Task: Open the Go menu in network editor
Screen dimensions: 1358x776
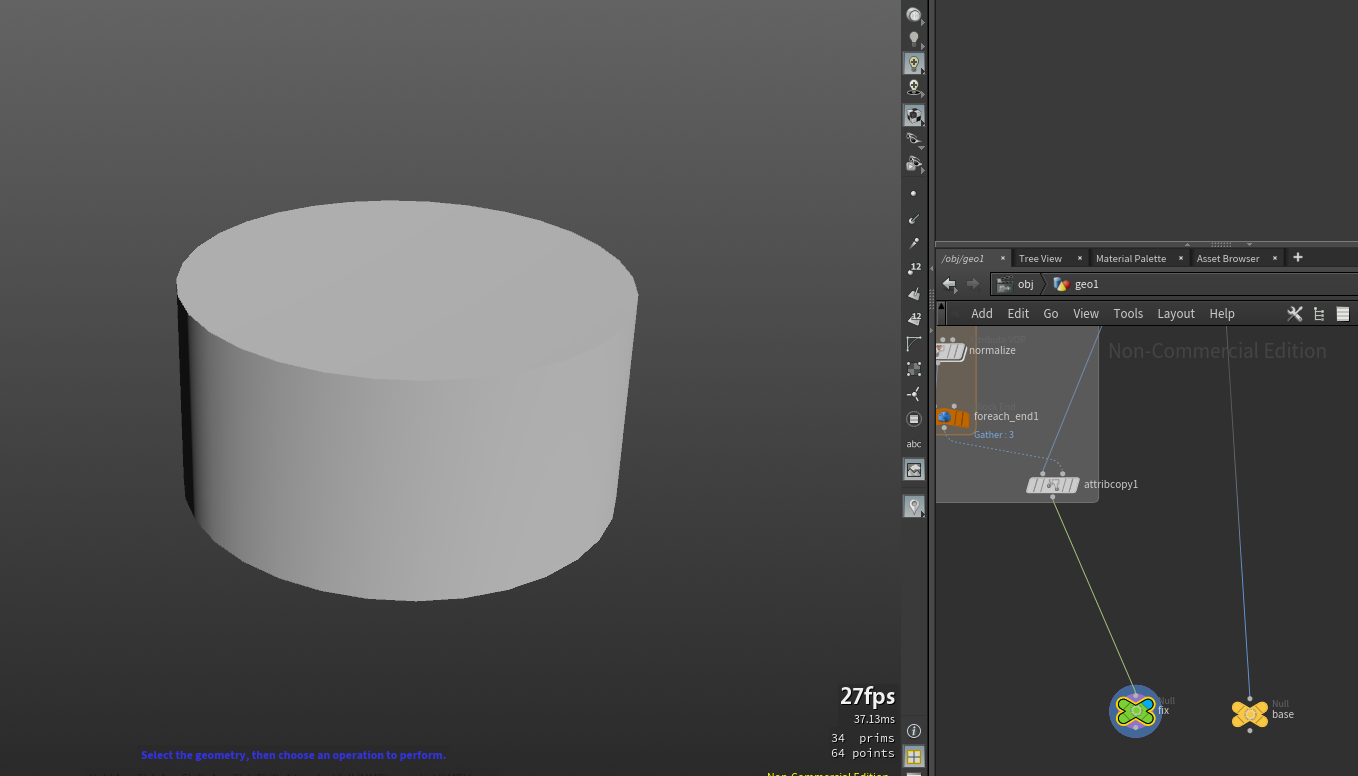Action: coord(1051,313)
